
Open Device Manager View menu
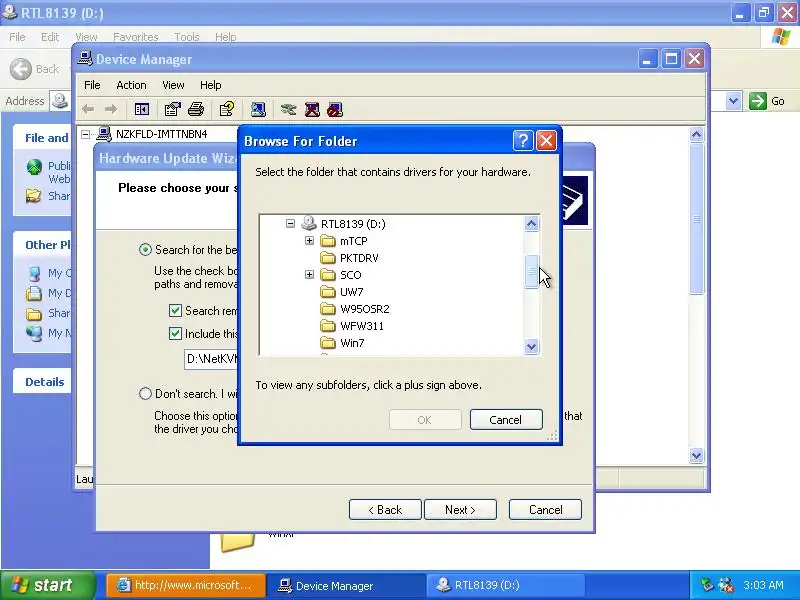(x=173, y=85)
